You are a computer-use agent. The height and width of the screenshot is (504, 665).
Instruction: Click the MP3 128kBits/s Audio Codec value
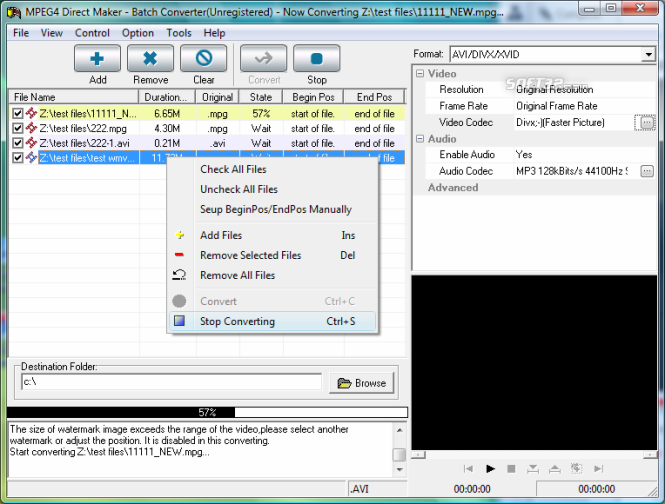click(573, 171)
